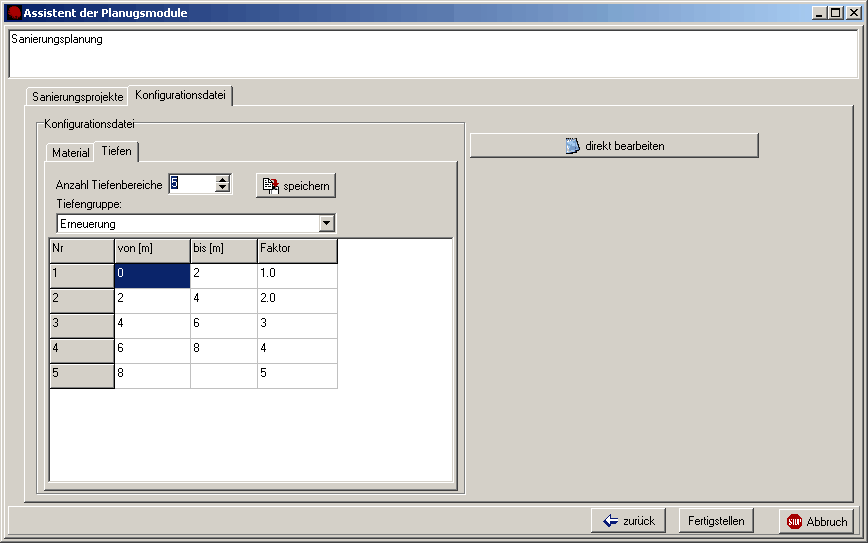Decrease Anzahl Tiefenbereiche with down arrow
868x543 pixels.
pyautogui.click(x=223, y=188)
